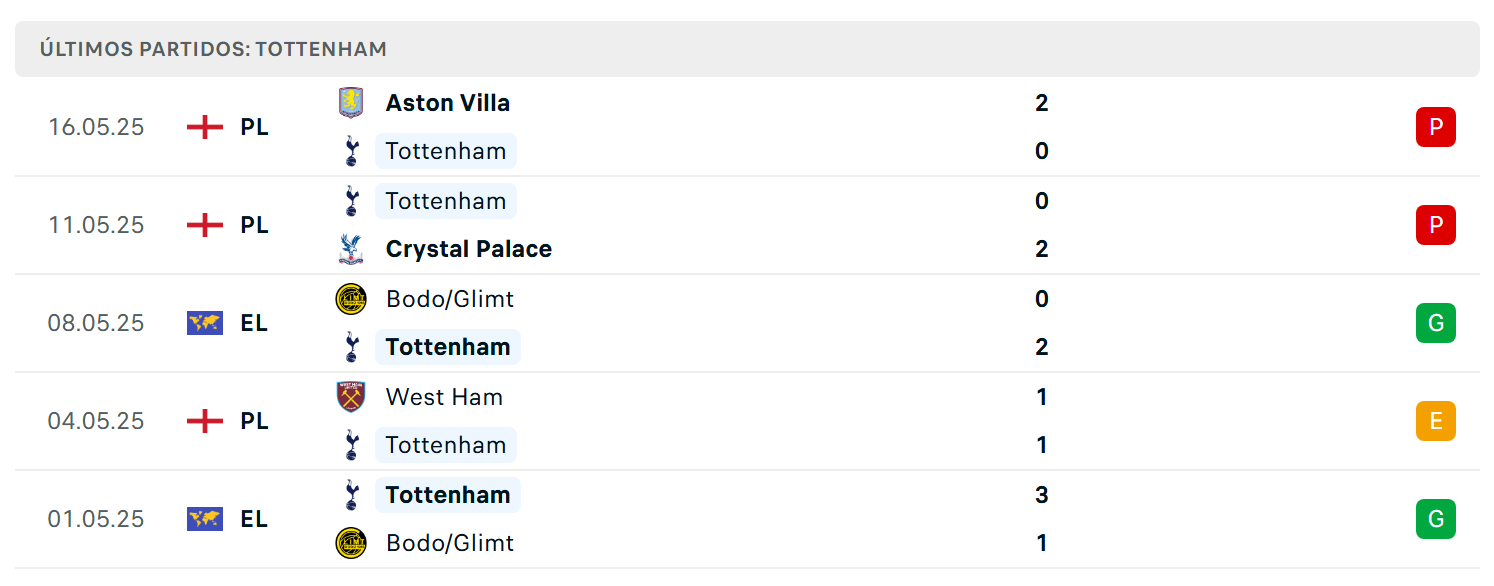Click the Aston Villa club crest
Screen dimensions: 1494x586
click(x=351, y=103)
